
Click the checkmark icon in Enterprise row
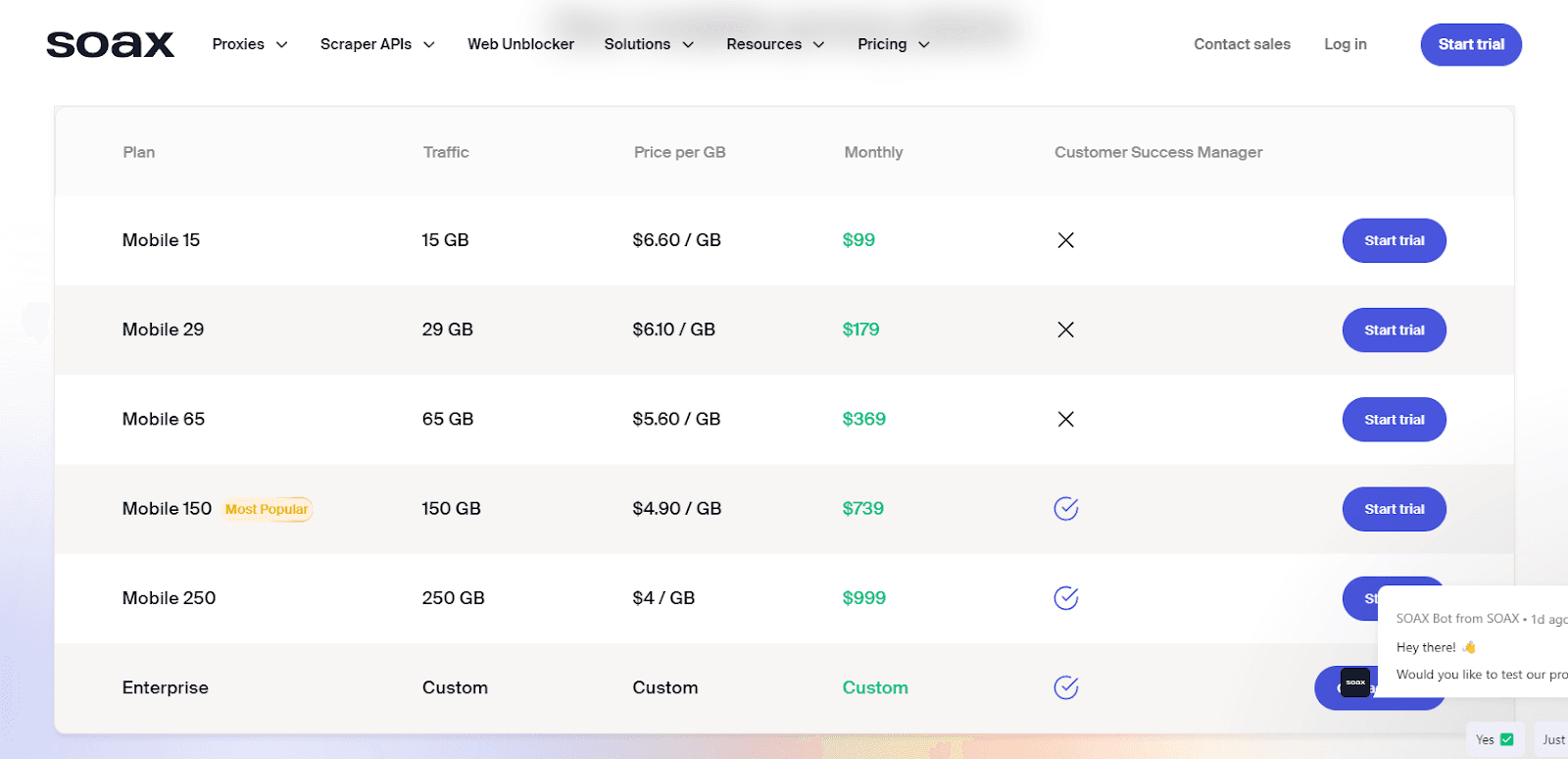(x=1066, y=687)
